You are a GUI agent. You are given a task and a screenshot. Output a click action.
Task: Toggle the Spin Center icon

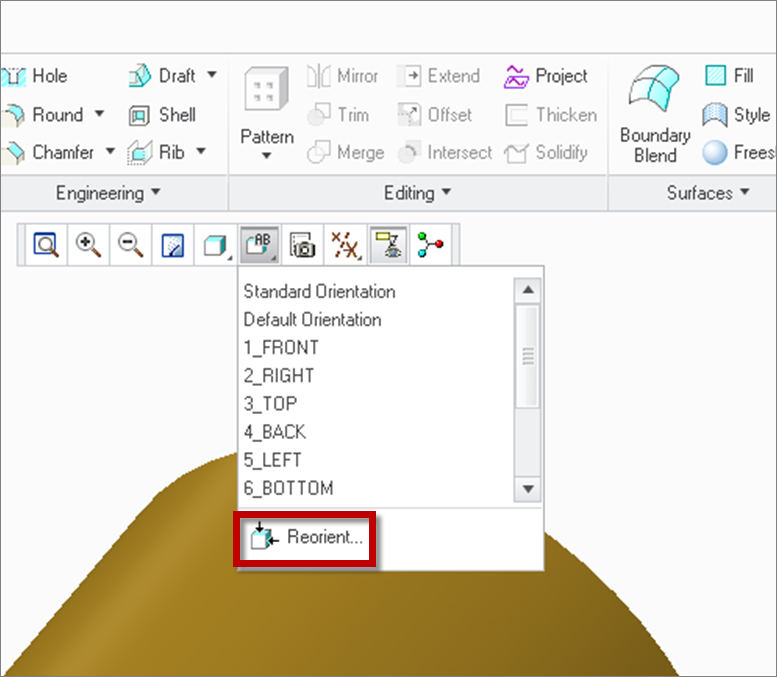(430, 245)
